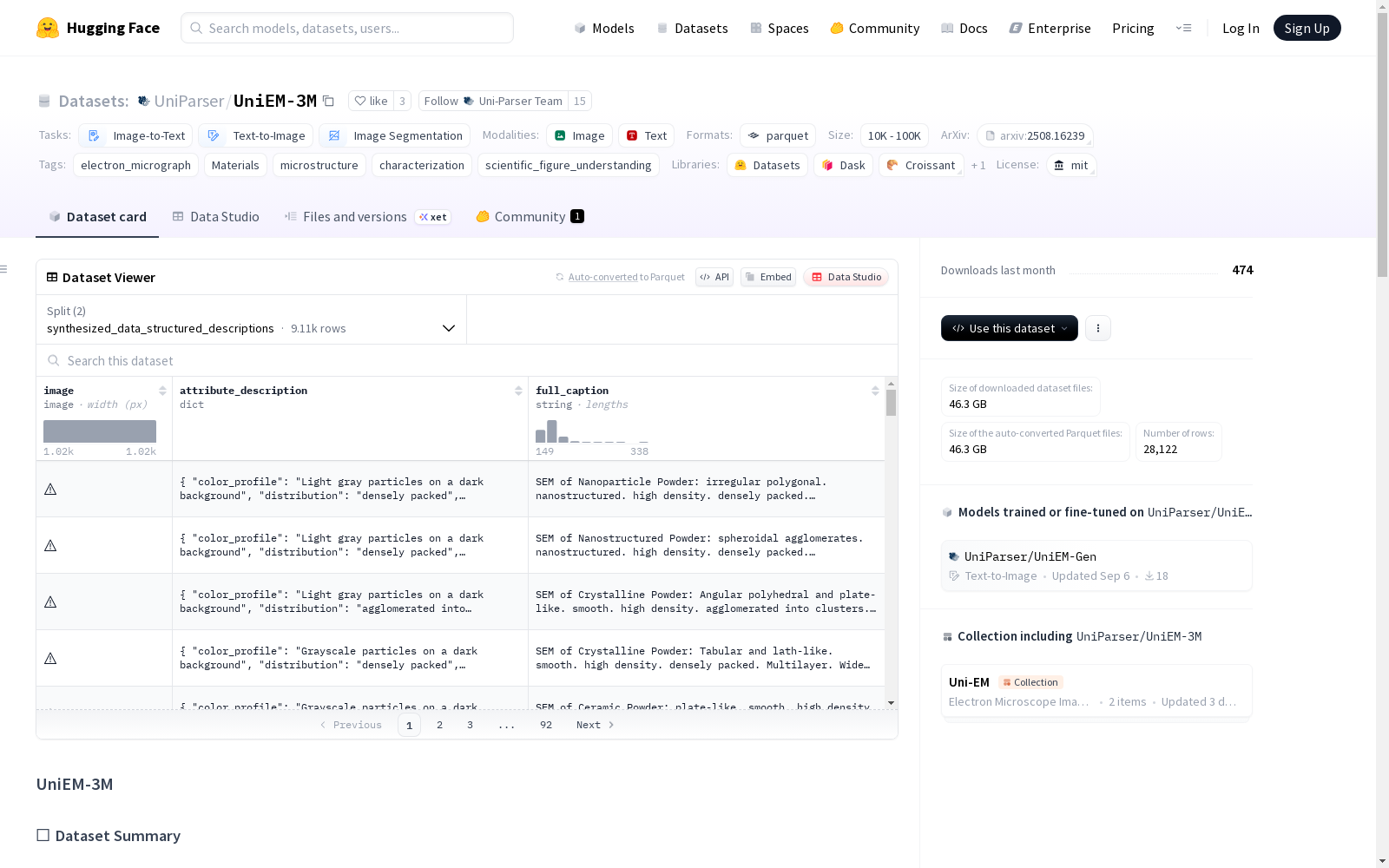Follow the Uni-Parser Team

click(x=493, y=101)
